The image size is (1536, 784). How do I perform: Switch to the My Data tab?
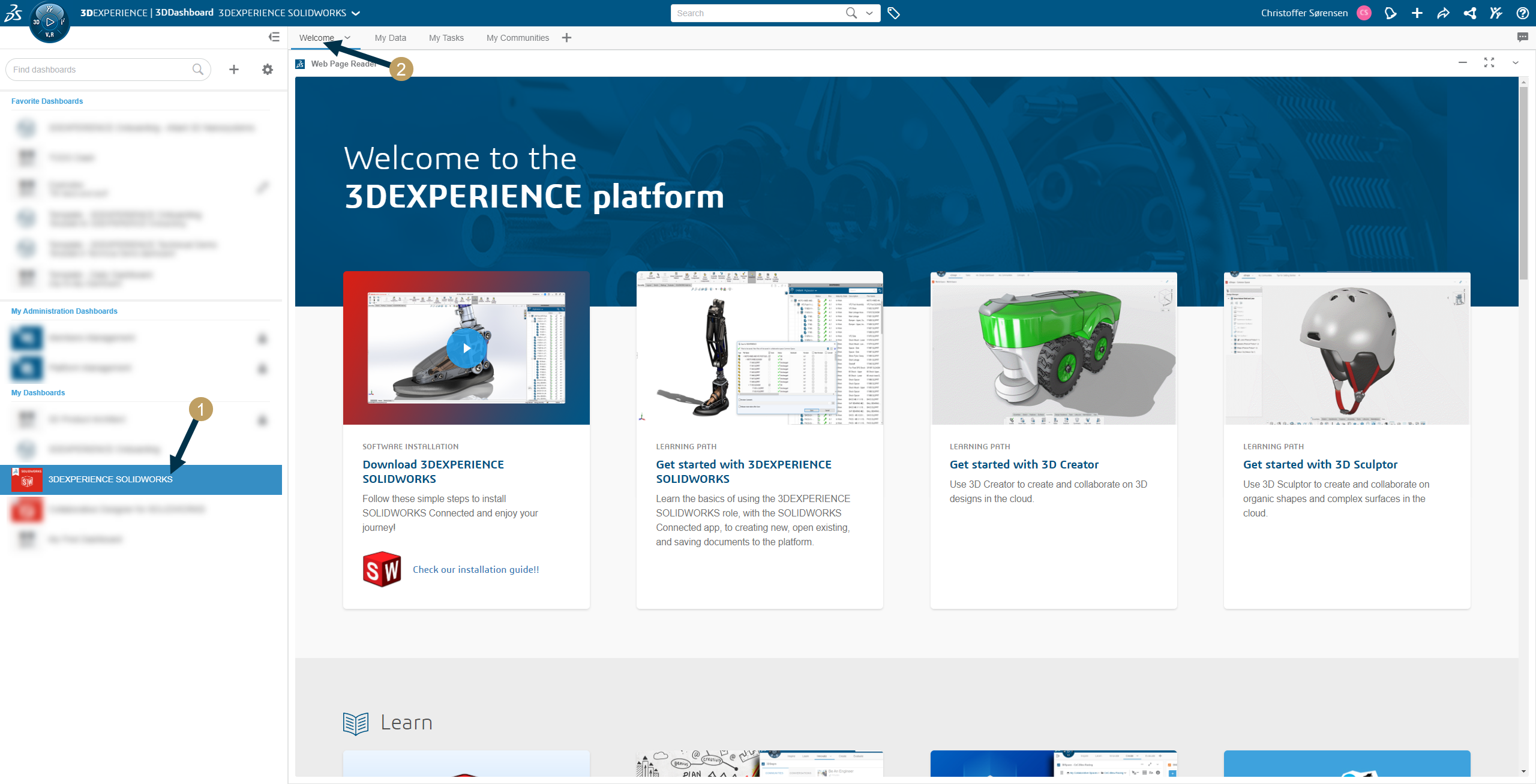tap(390, 38)
